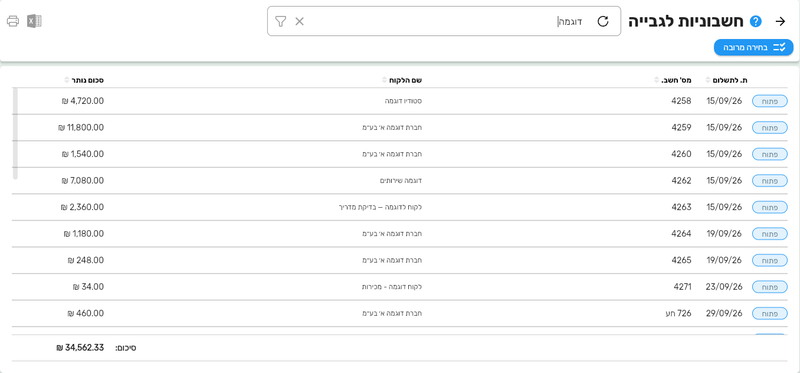Viewport: 800px width, 373px height.
Task: Click the refresh icon in the search bar
Action: [x=603, y=21]
